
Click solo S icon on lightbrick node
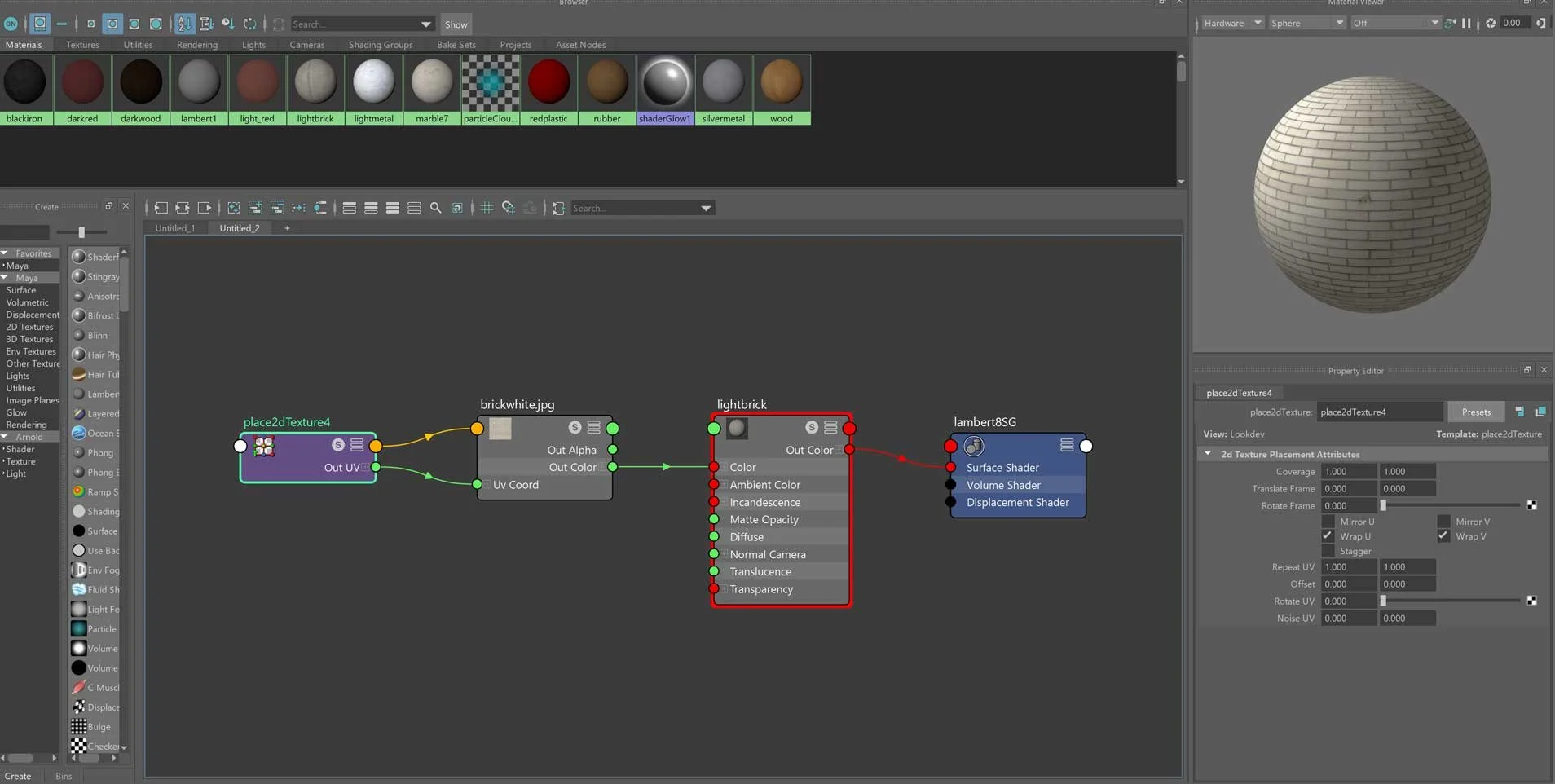(811, 427)
